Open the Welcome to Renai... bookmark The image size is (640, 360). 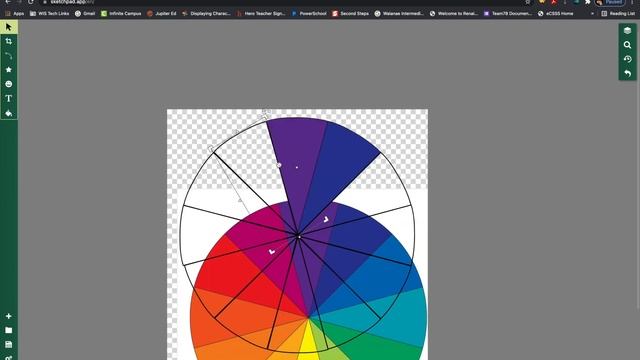click(454, 13)
